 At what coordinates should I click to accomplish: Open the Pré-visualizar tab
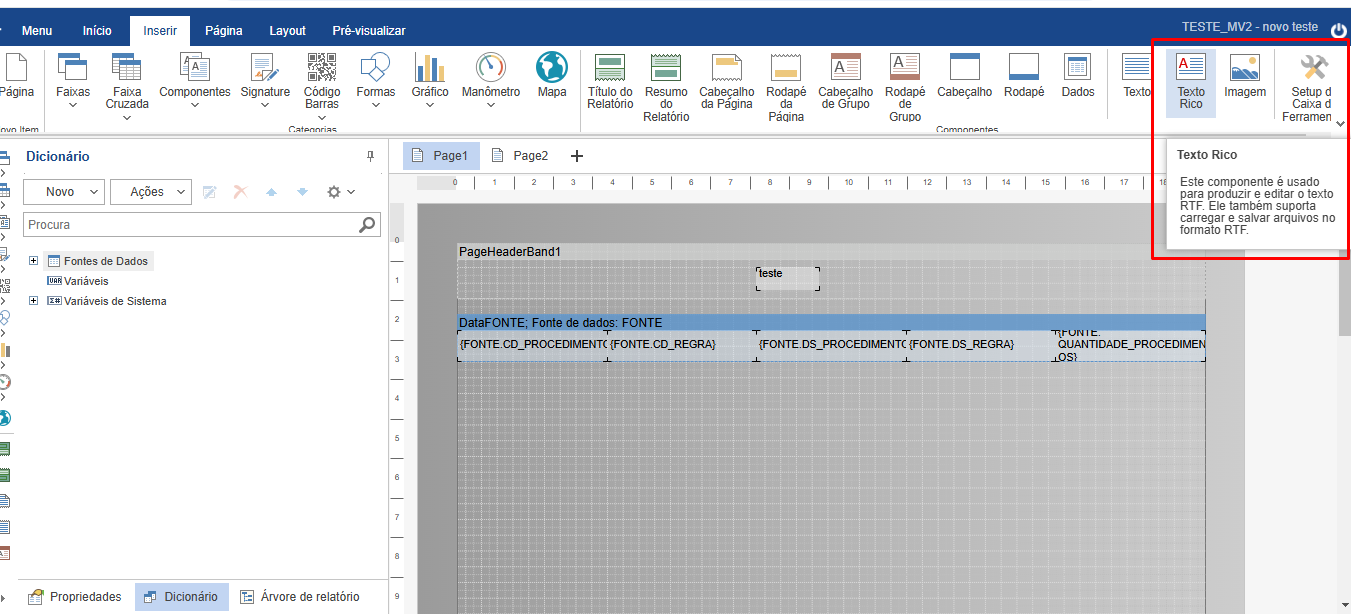click(368, 31)
